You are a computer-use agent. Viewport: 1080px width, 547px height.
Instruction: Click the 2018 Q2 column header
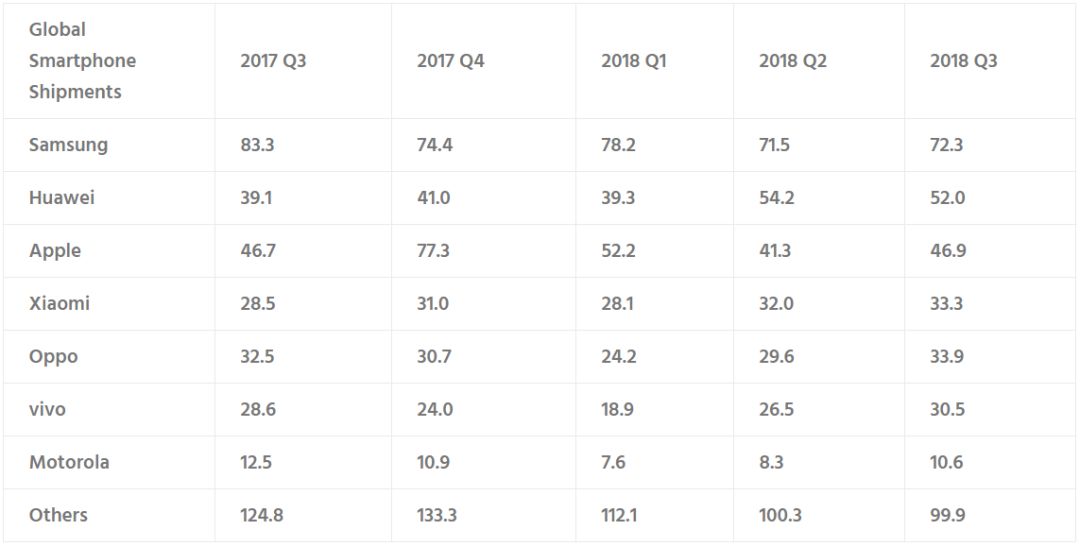tap(792, 61)
